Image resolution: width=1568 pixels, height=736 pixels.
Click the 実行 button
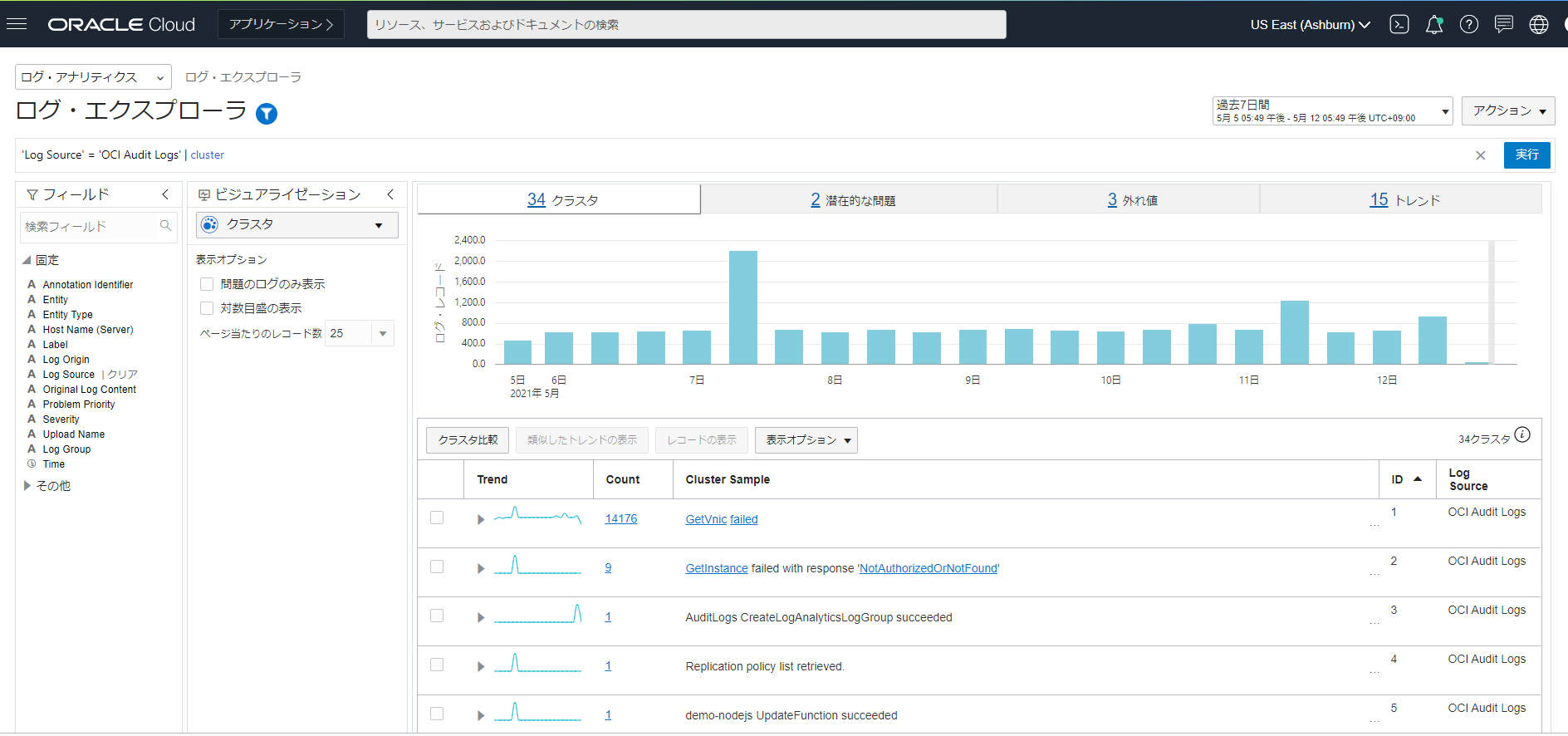click(x=1526, y=155)
